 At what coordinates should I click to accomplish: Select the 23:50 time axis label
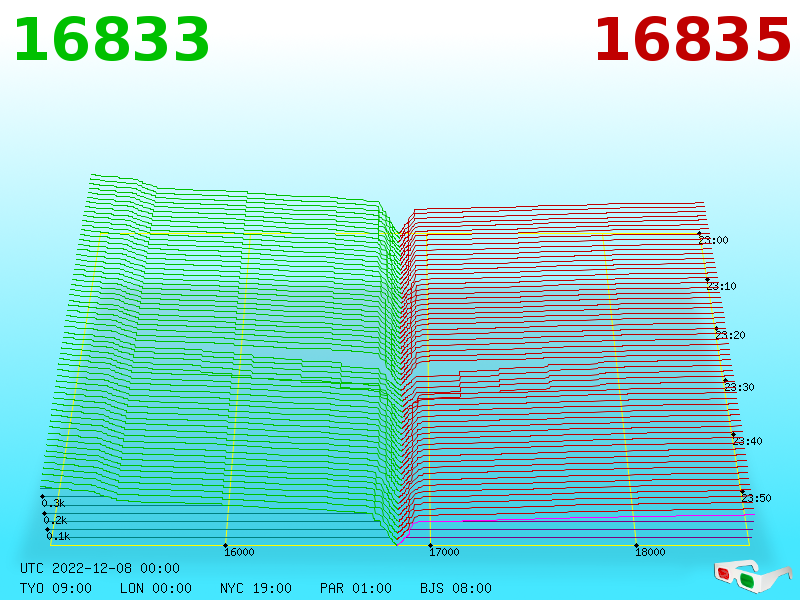[x=756, y=498]
